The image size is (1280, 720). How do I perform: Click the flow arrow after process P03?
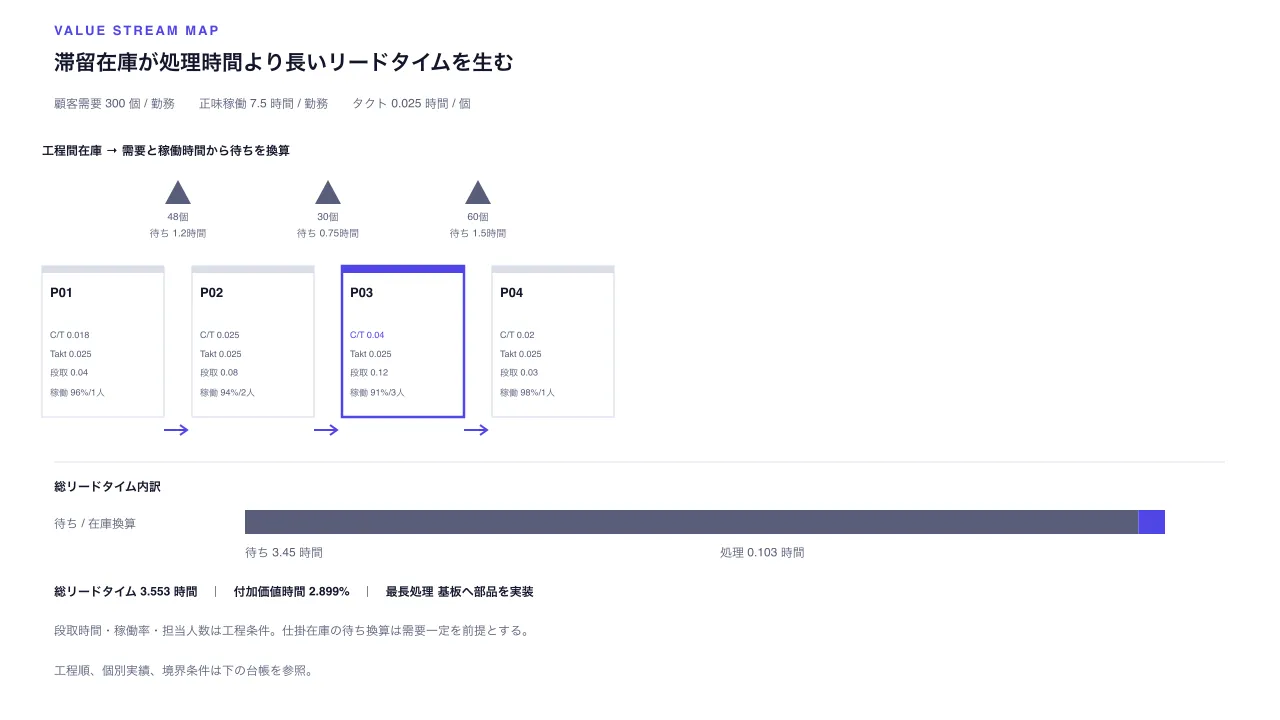coord(477,430)
